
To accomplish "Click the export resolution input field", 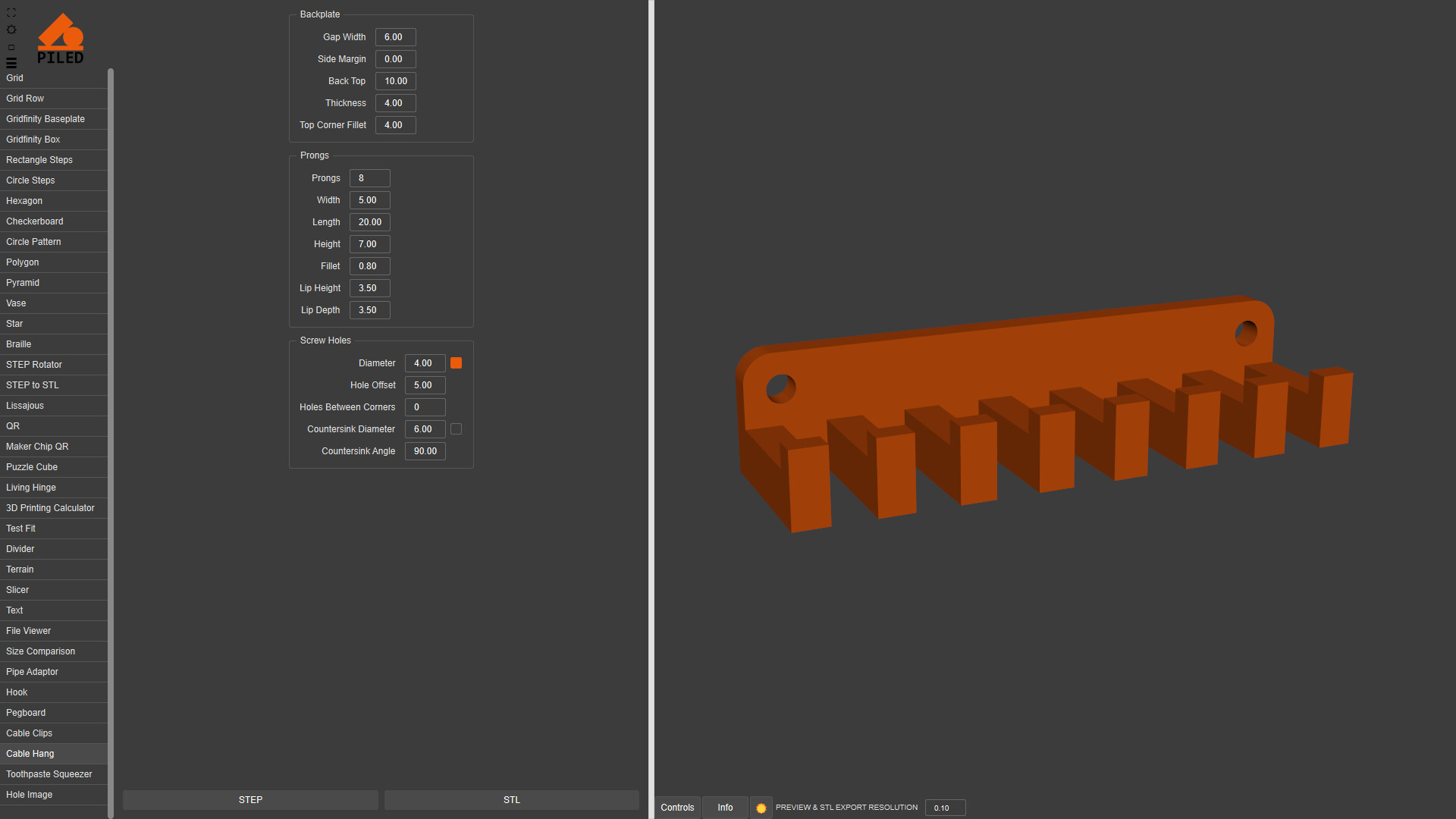I will 945,808.
